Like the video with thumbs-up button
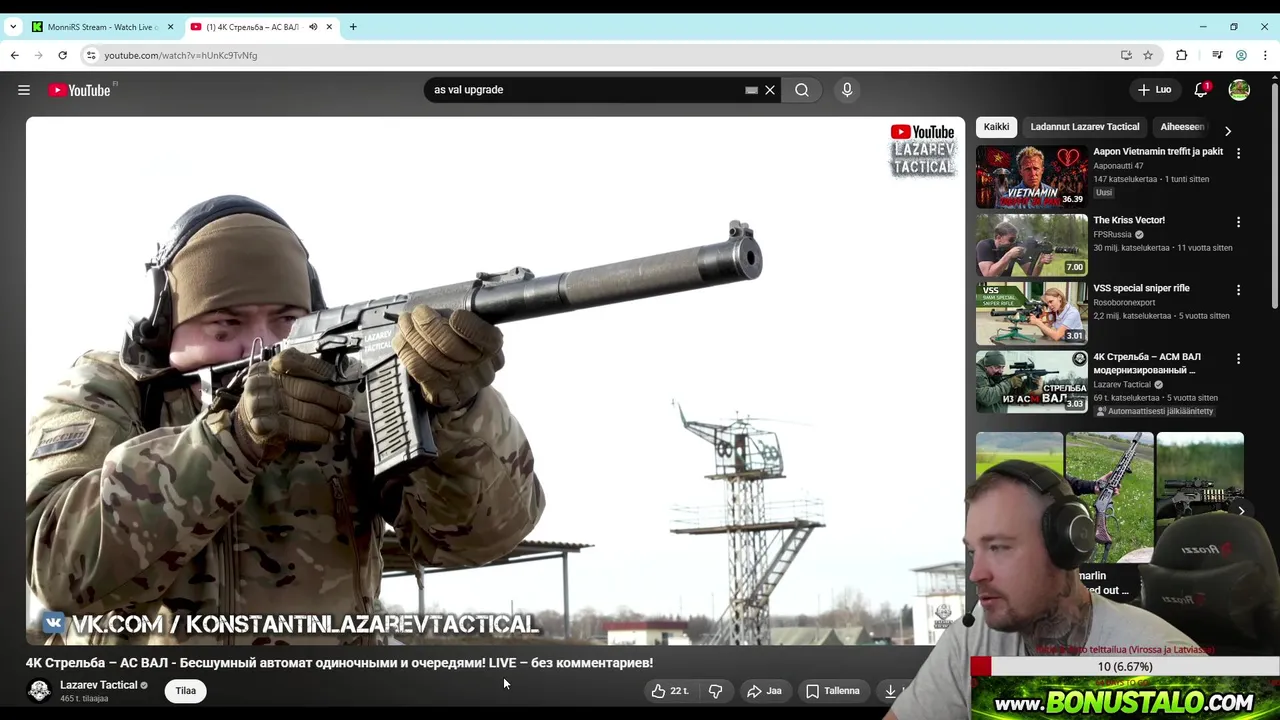 click(x=669, y=691)
